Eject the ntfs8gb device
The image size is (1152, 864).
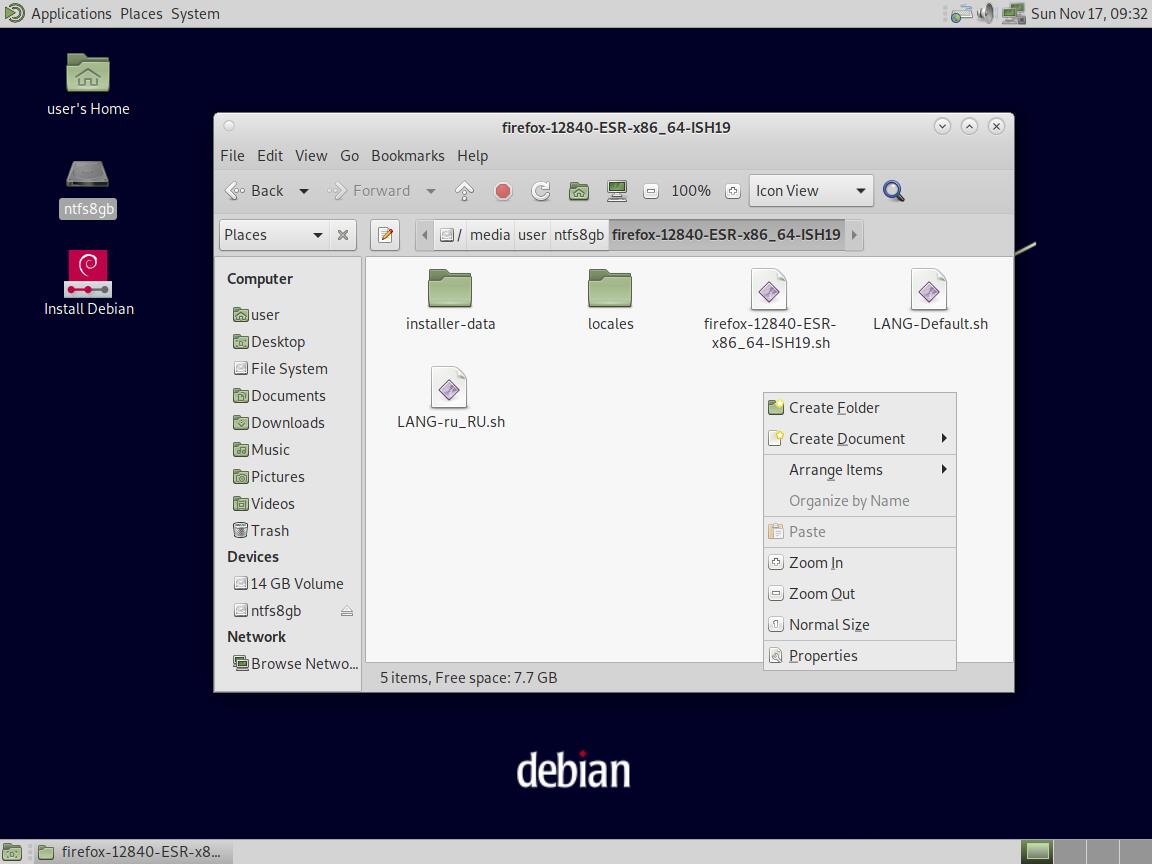347,611
